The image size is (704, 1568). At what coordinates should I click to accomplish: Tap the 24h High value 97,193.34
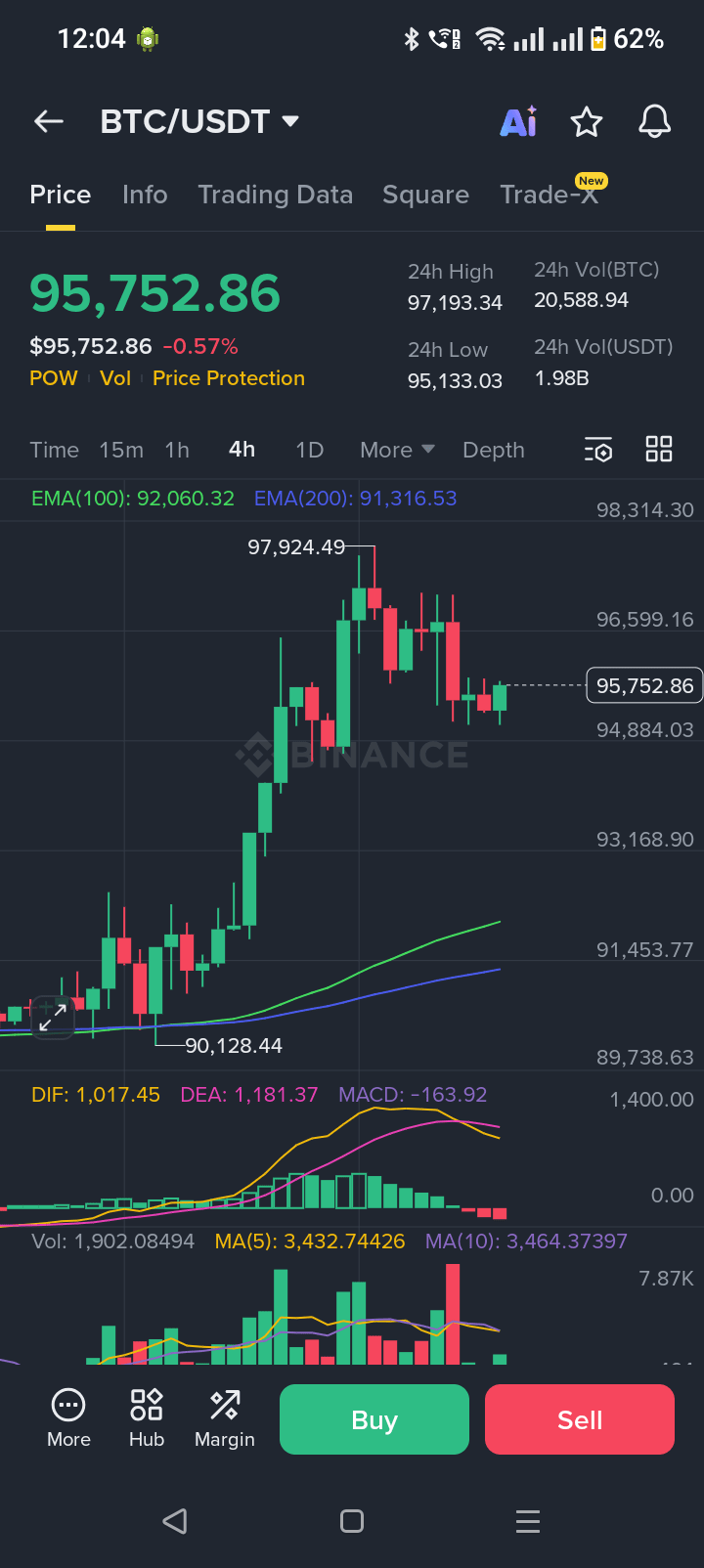(455, 303)
